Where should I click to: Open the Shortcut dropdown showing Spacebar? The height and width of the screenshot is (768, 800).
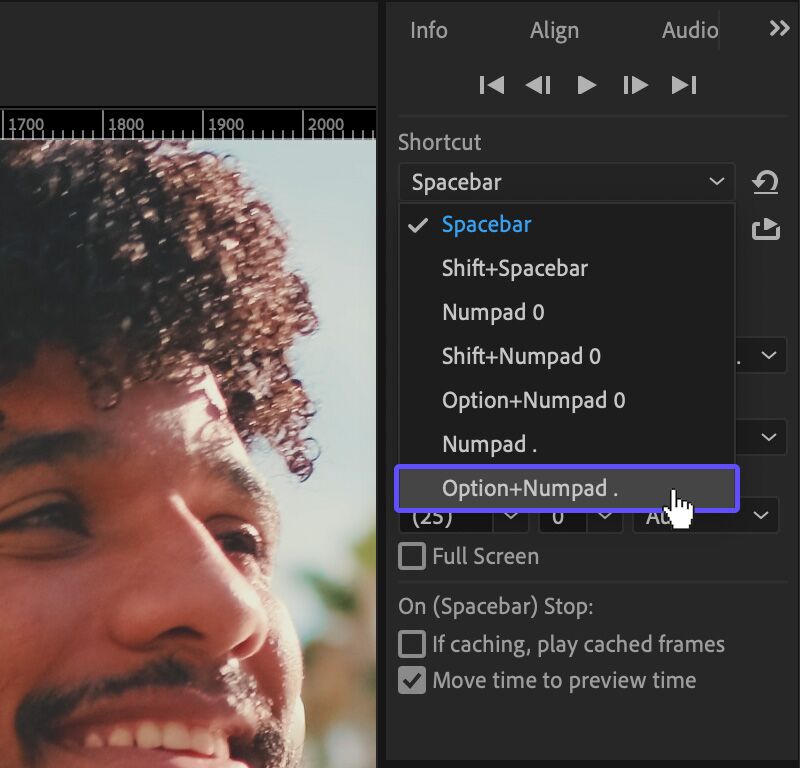pyautogui.click(x=567, y=182)
